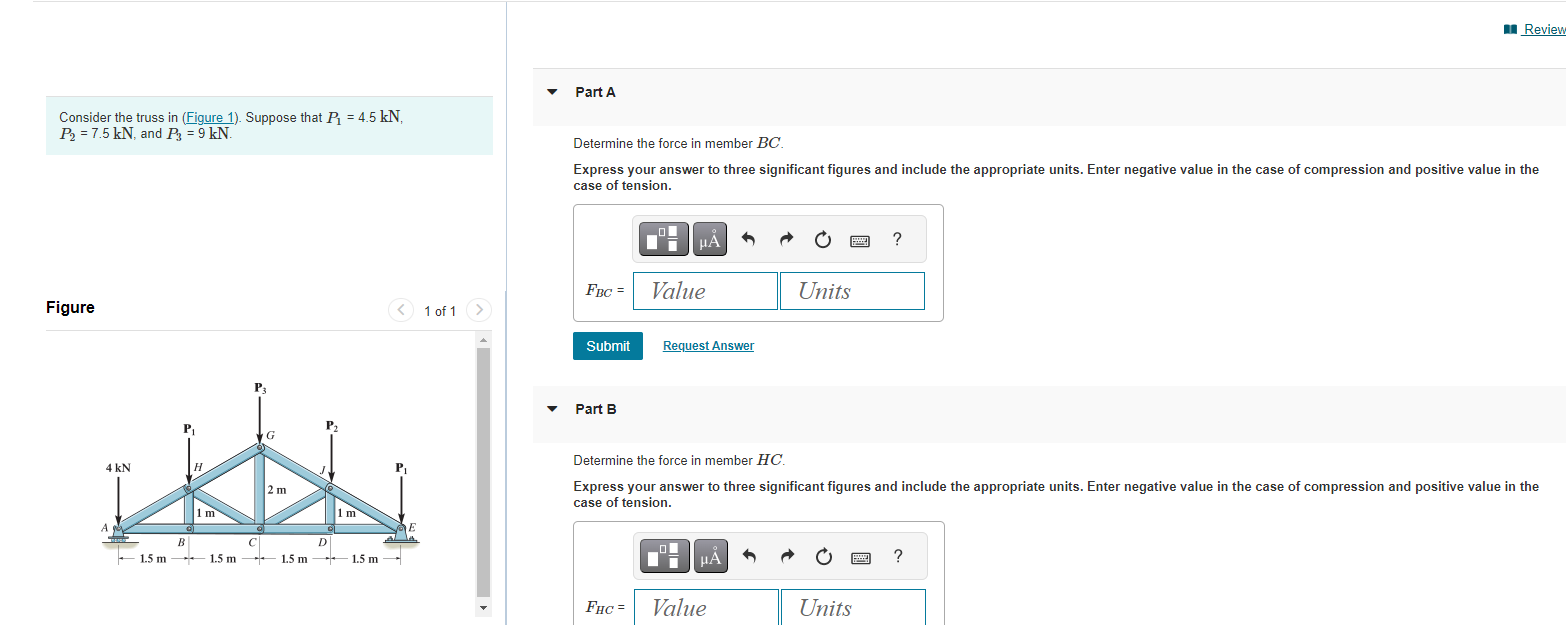
Task: Open symbols µÅ button in Part B toolbar
Action: click(x=709, y=556)
